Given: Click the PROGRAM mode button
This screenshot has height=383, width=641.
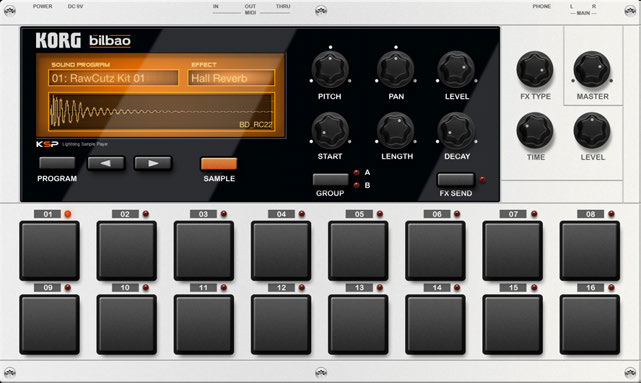Looking at the screenshot, I should 57,163.
